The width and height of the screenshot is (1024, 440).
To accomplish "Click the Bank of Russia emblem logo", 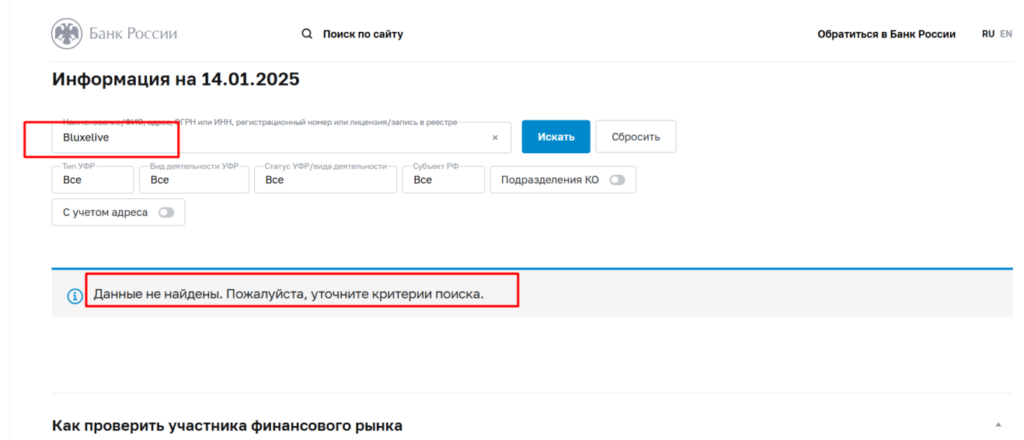I will click(x=67, y=34).
